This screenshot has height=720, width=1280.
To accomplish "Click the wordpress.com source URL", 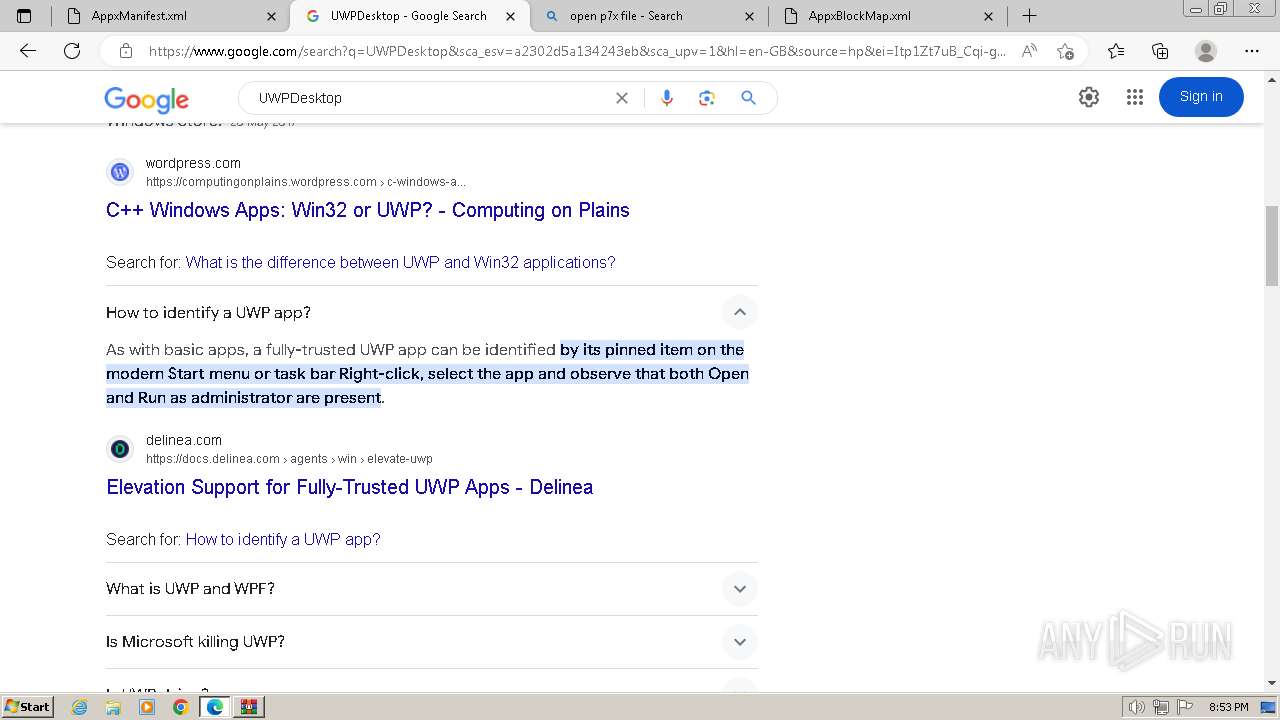I will [306, 182].
